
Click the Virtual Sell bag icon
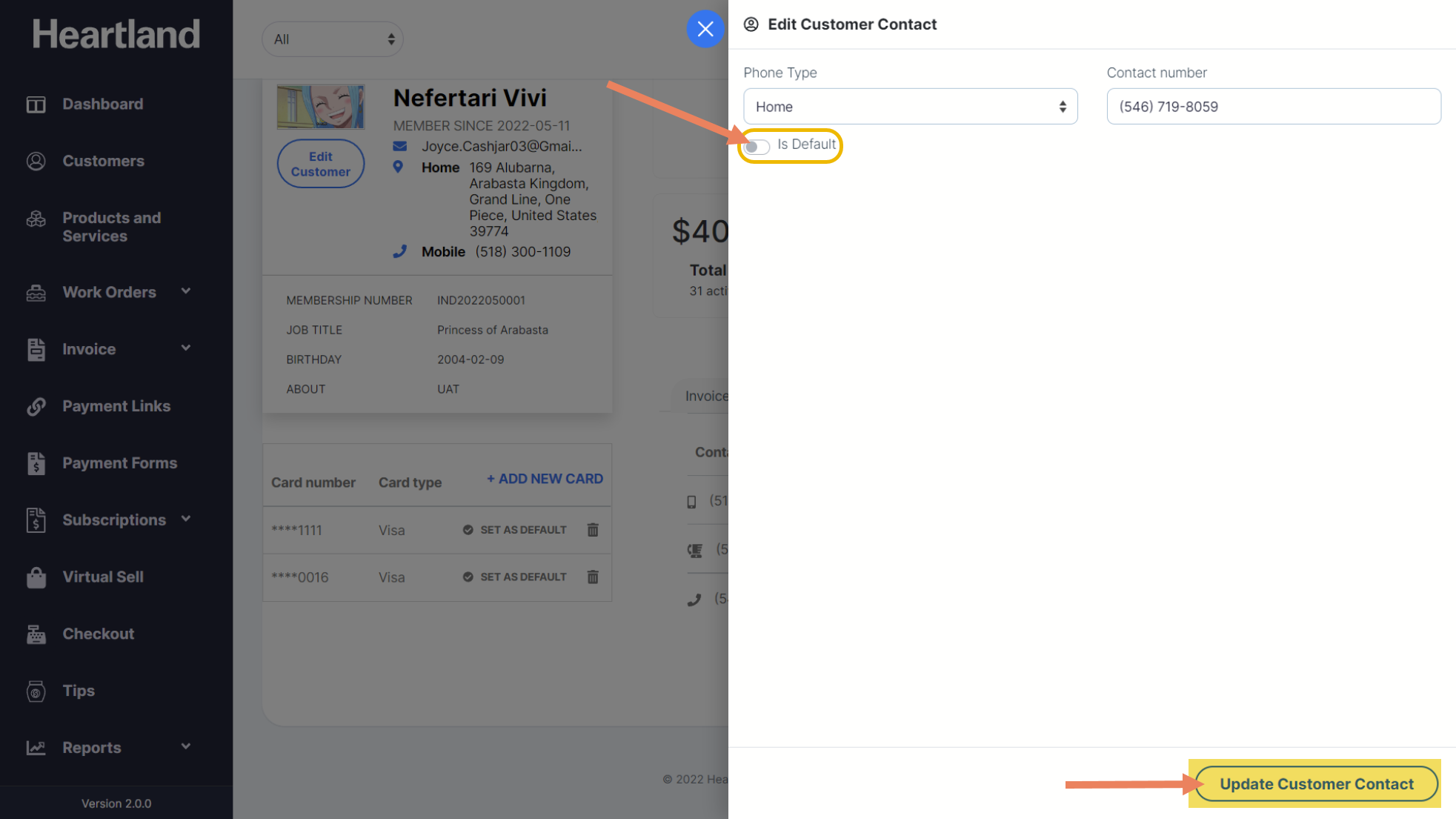click(x=36, y=577)
